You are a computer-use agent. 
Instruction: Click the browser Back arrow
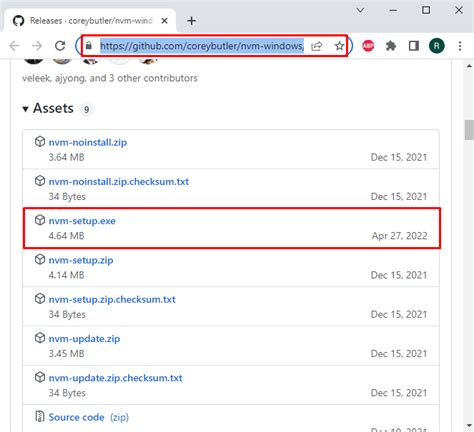click(14, 46)
